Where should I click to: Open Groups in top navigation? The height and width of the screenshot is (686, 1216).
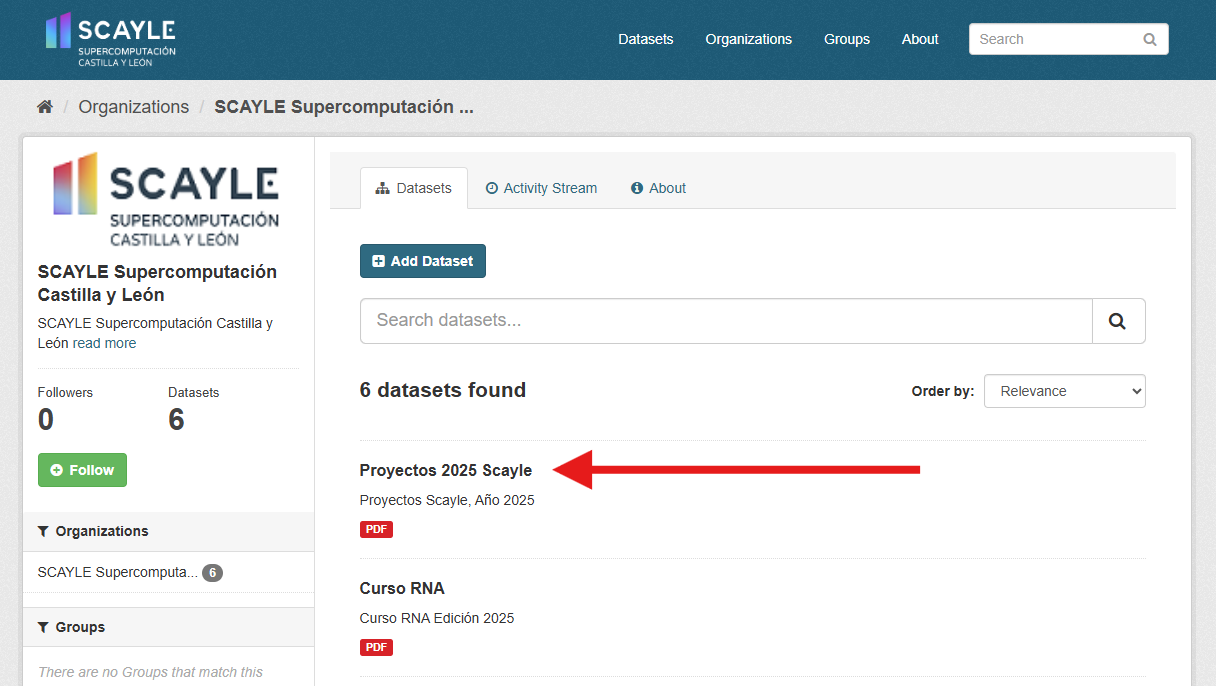[x=847, y=39]
